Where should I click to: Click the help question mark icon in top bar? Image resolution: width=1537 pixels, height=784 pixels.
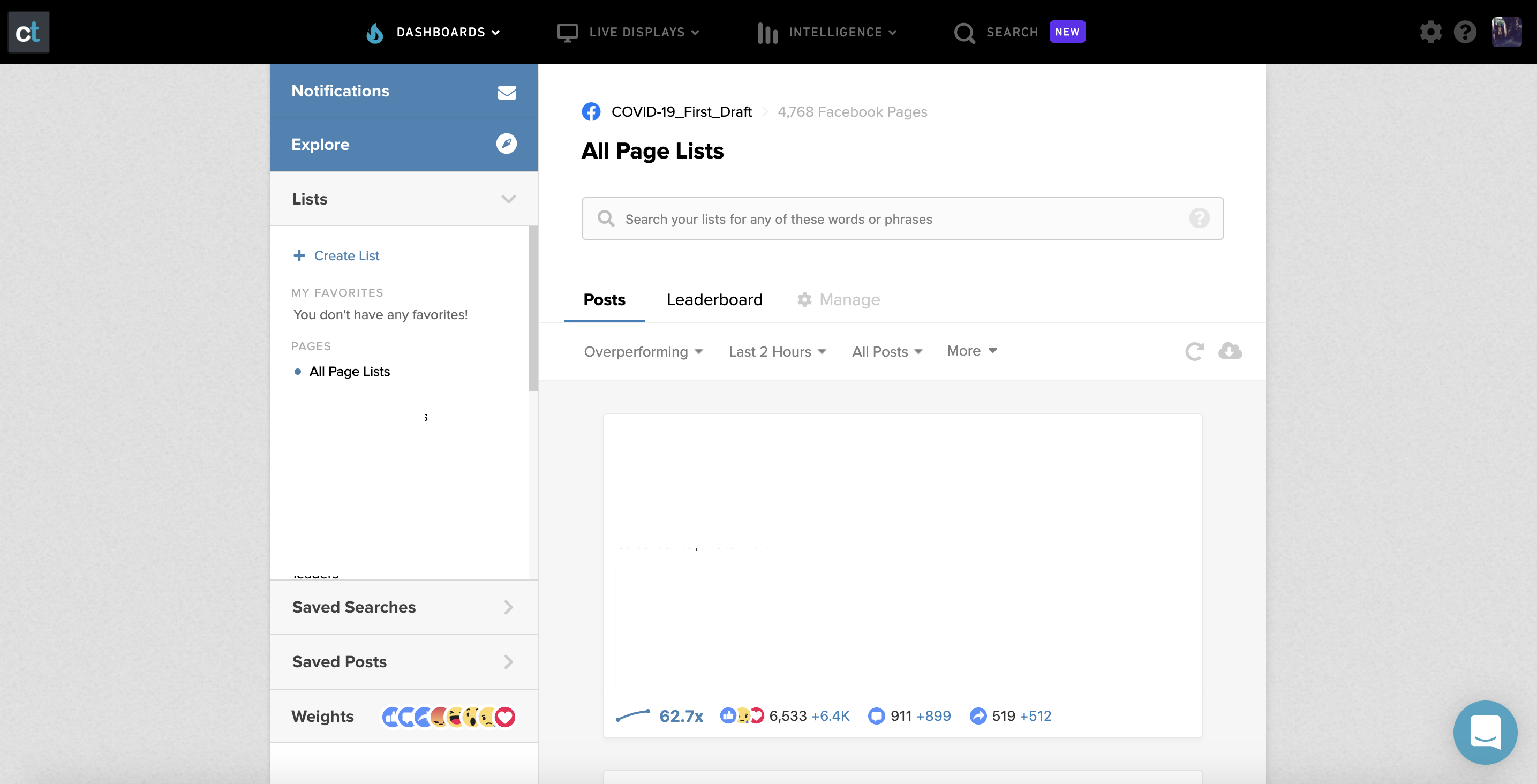click(x=1465, y=32)
